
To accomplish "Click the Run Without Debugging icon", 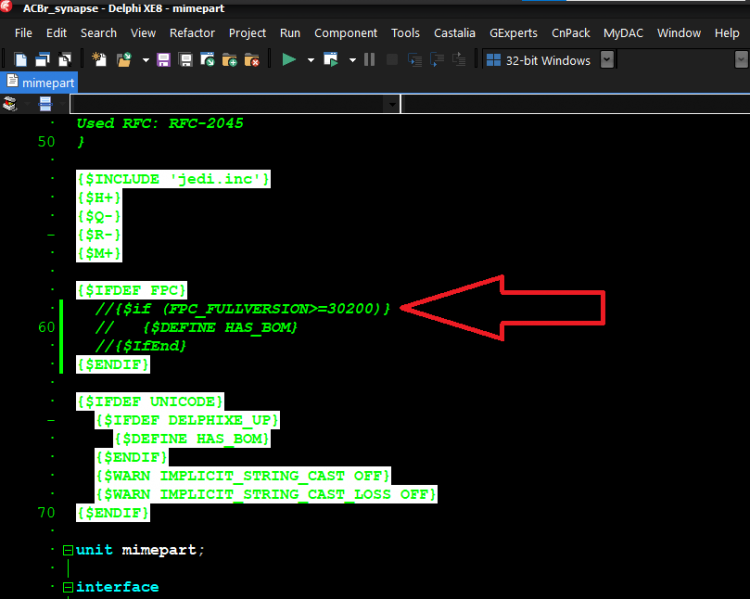I will (x=331, y=60).
